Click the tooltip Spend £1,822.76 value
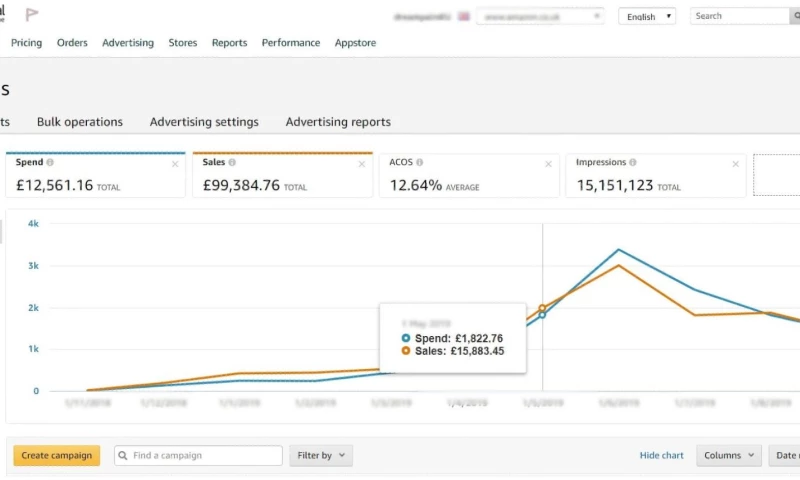 point(479,338)
